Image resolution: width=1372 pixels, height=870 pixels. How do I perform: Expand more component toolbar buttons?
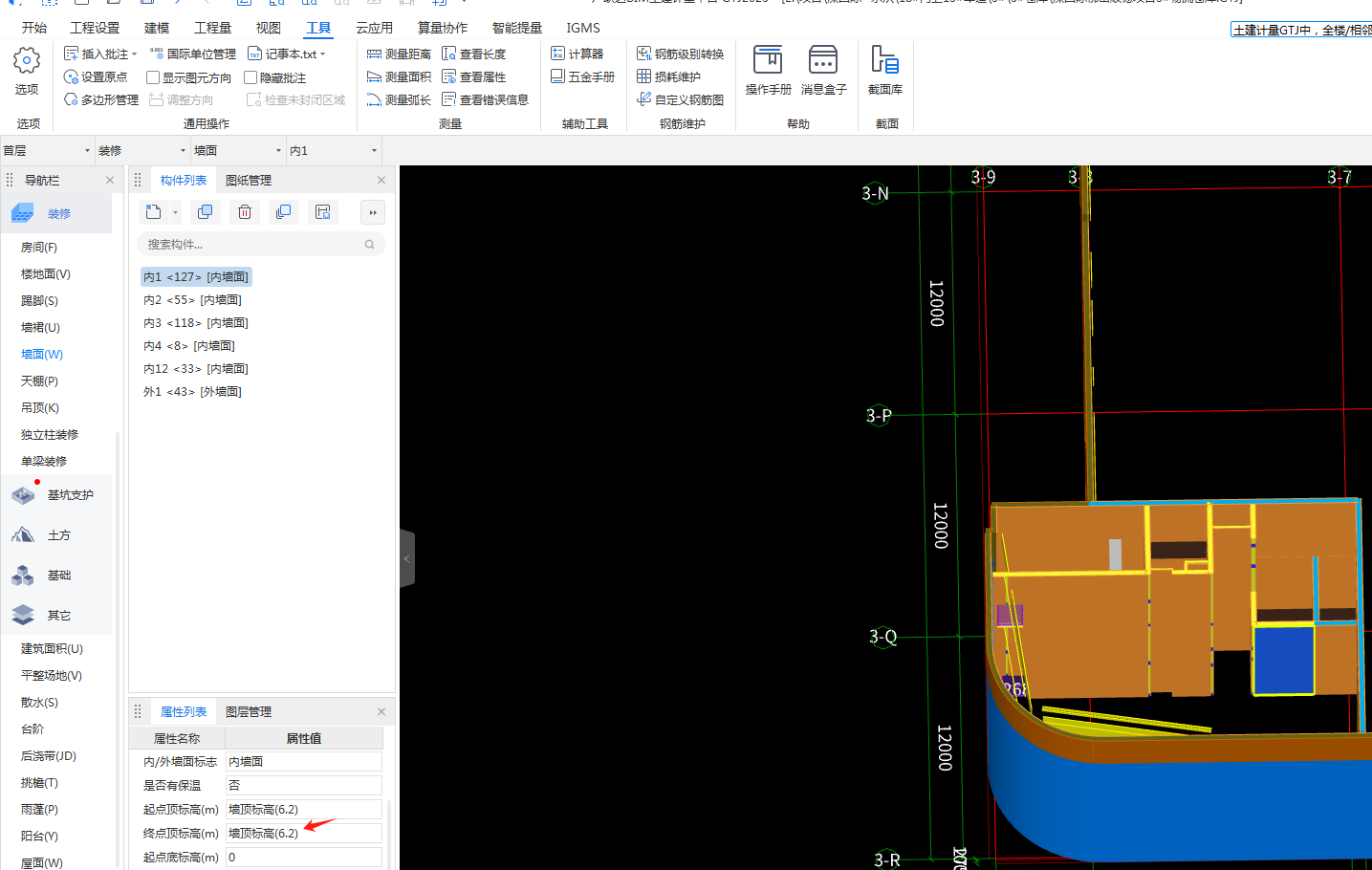pyautogui.click(x=373, y=212)
